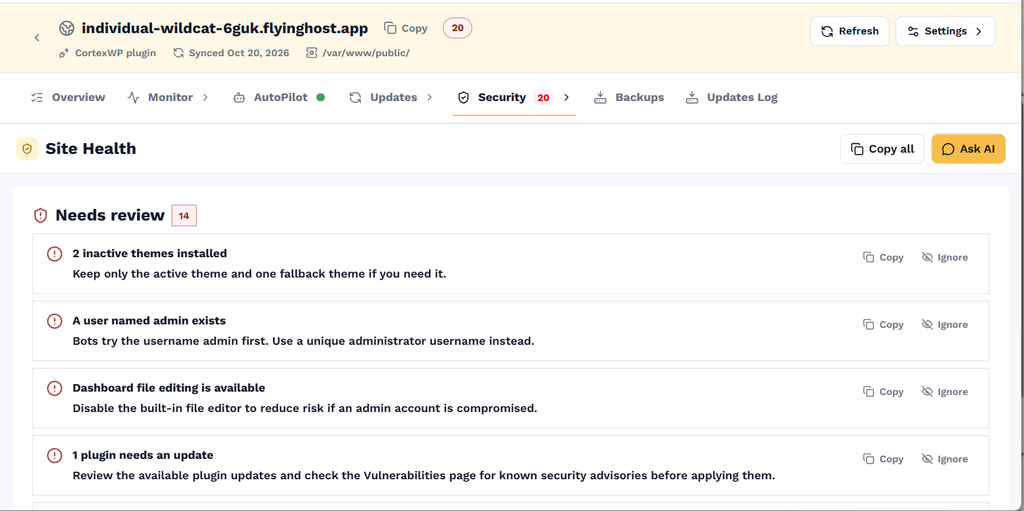Open the Updates Log tab

tap(731, 97)
